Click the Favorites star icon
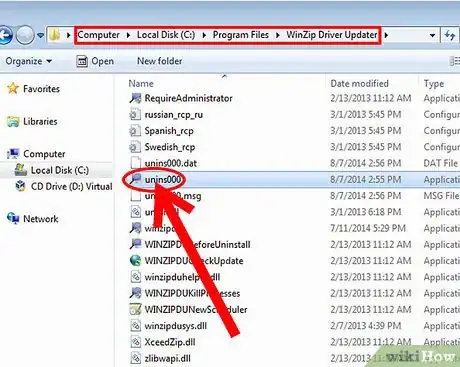460x367 pixels. coord(13,88)
